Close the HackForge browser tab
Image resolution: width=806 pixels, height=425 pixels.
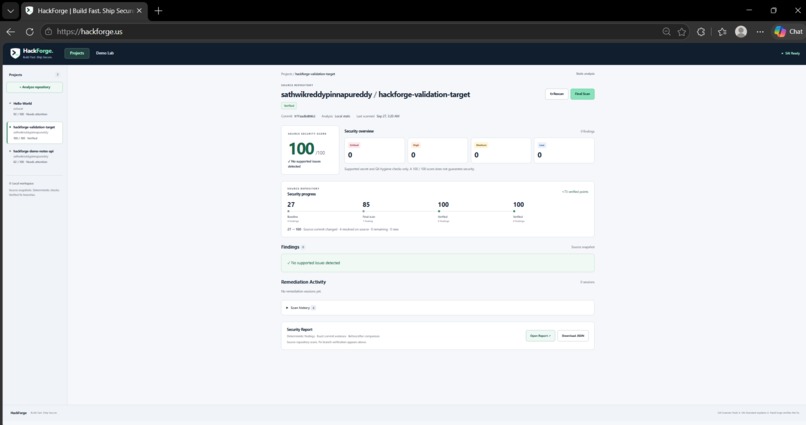(x=139, y=10)
